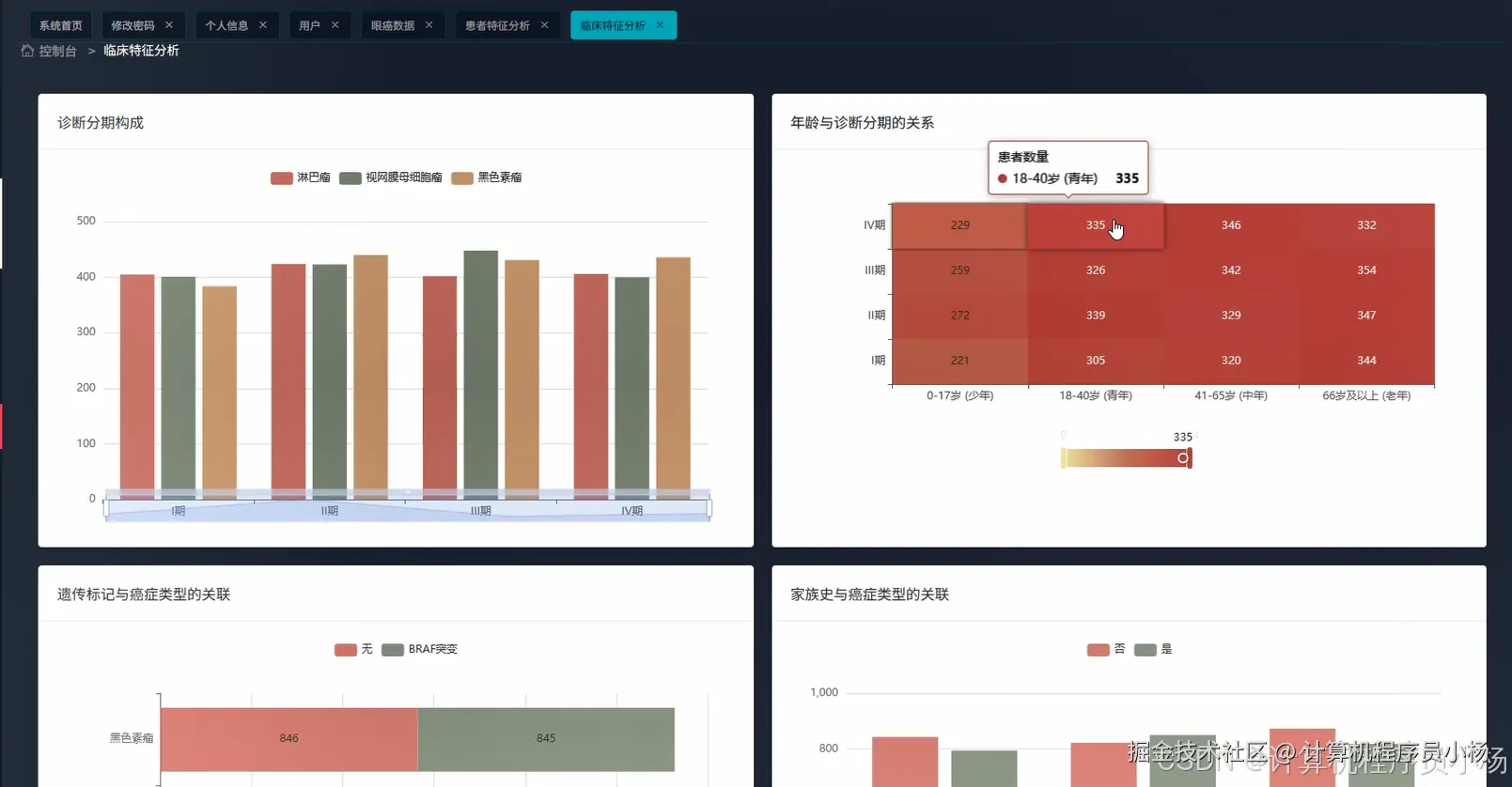Go to 控制台 via breadcrumb link
This screenshot has width=1512, height=787.
pyautogui.click(x=57, y=51)
